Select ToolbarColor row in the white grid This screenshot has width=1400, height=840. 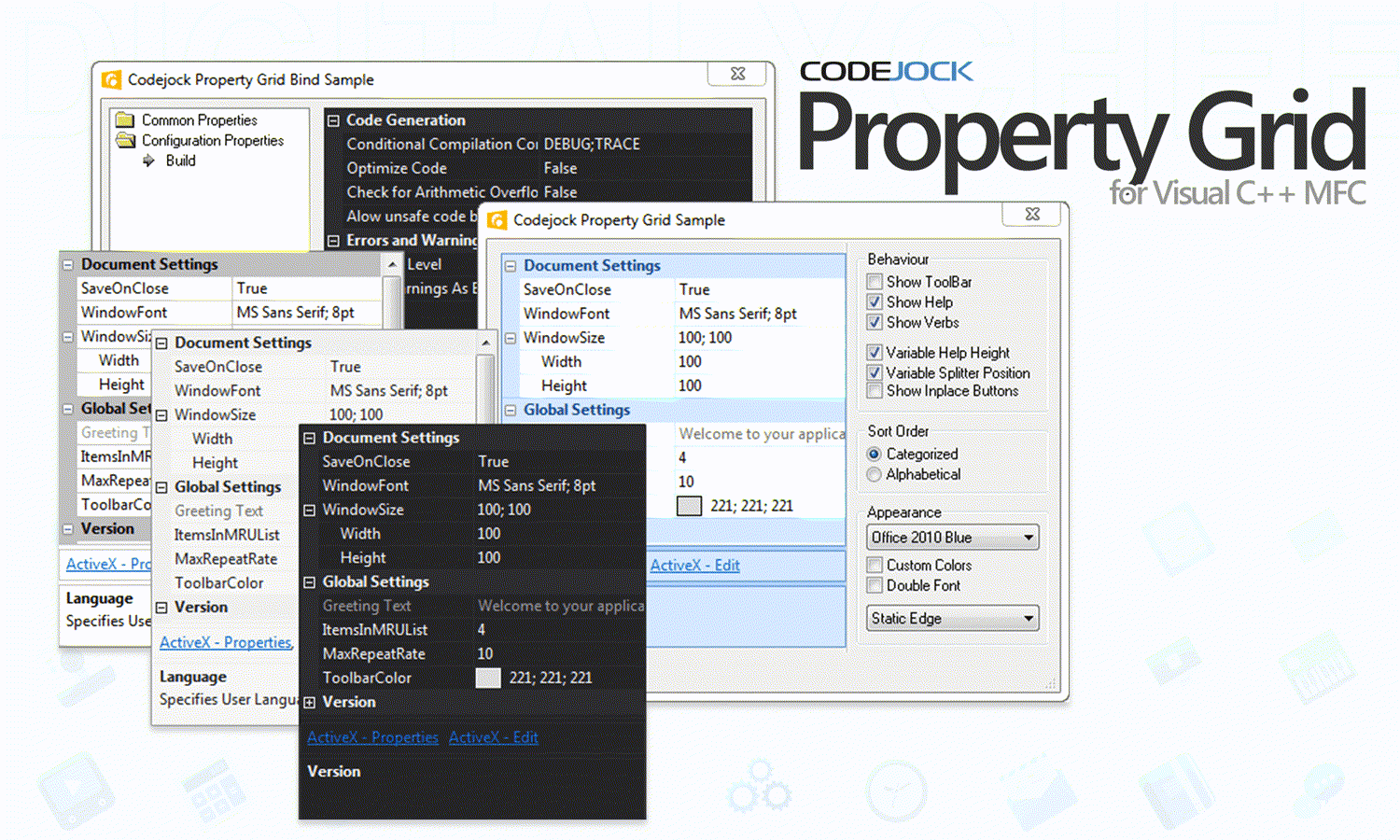(x=225, y=583)
